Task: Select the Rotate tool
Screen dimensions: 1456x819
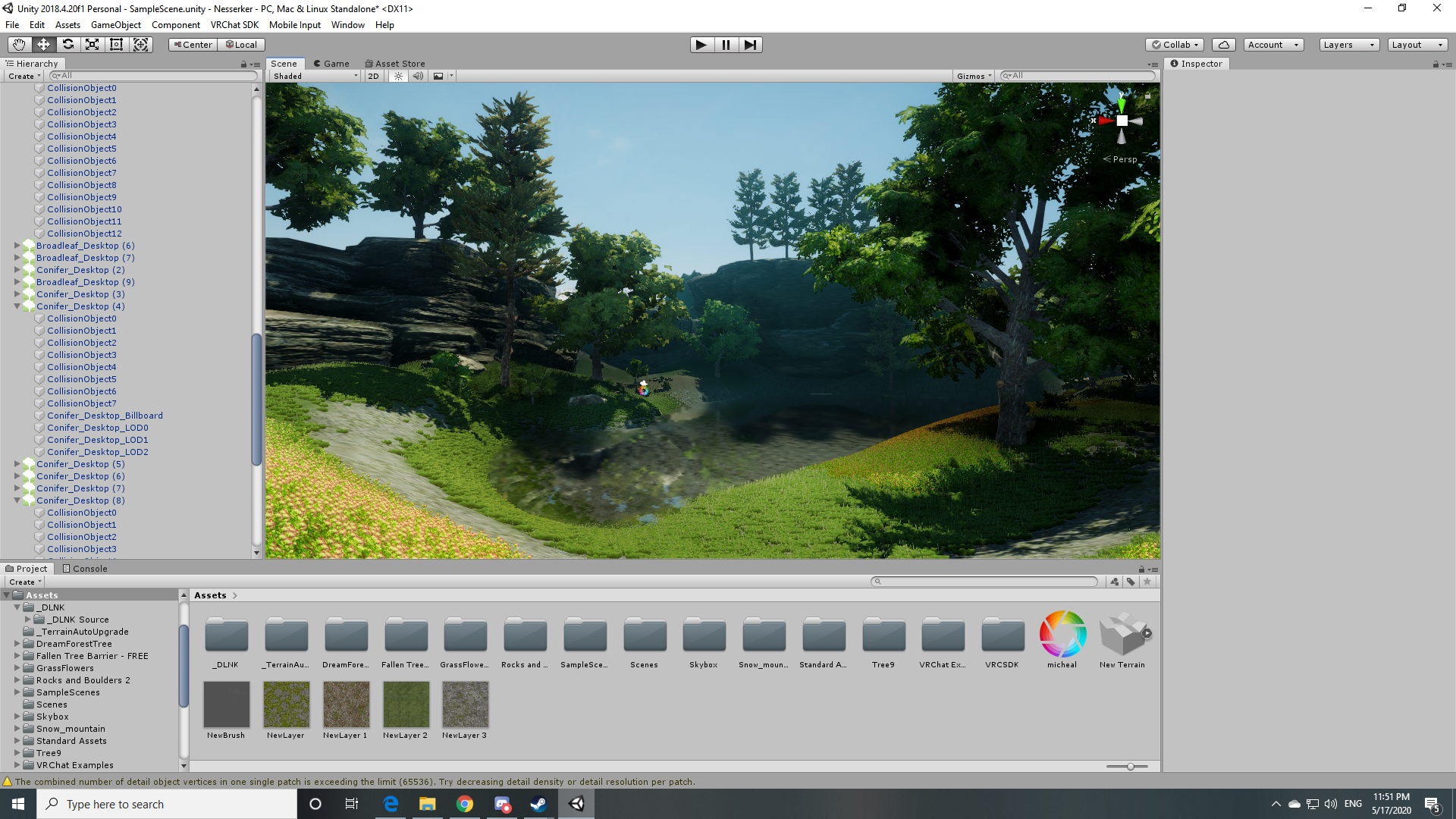Action: click(67, 44)
